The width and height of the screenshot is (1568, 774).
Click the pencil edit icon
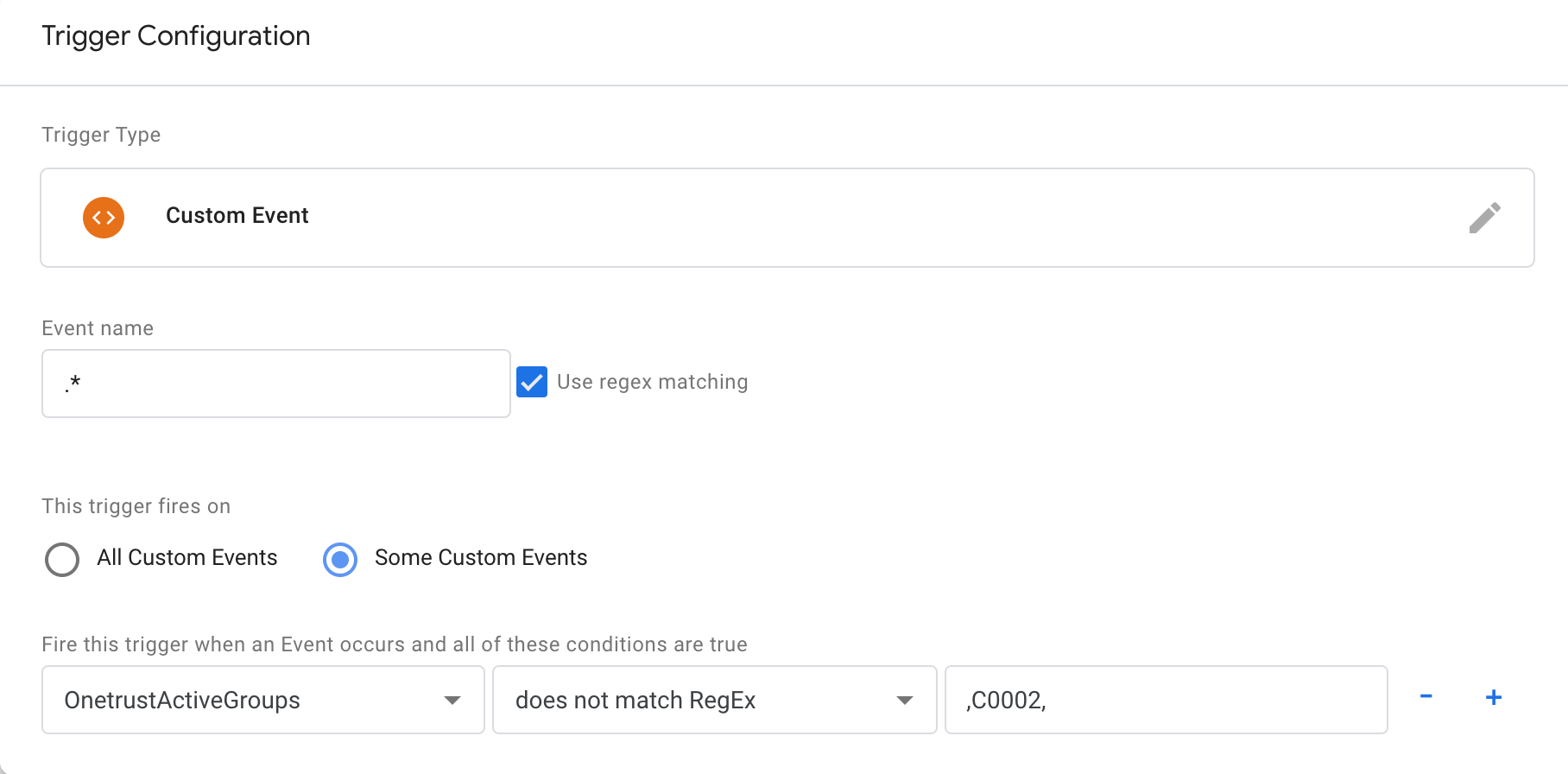click(1484, 218)
